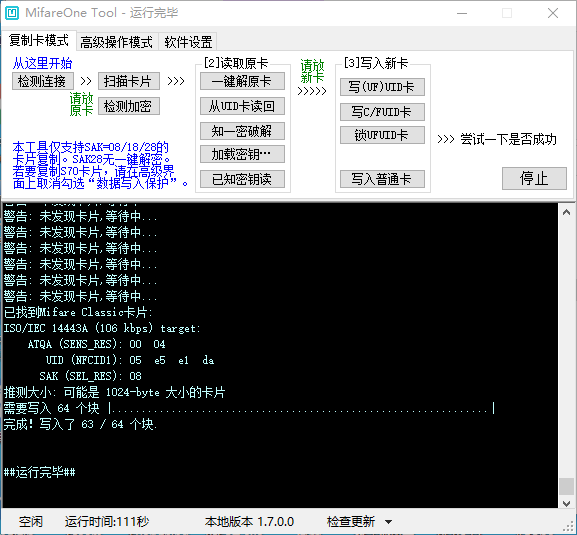Image resolution: width=577 pixels, height=535 pixels.
Task: Click the ISO/IEC 14443A target line
Action: tap(102, 328)
